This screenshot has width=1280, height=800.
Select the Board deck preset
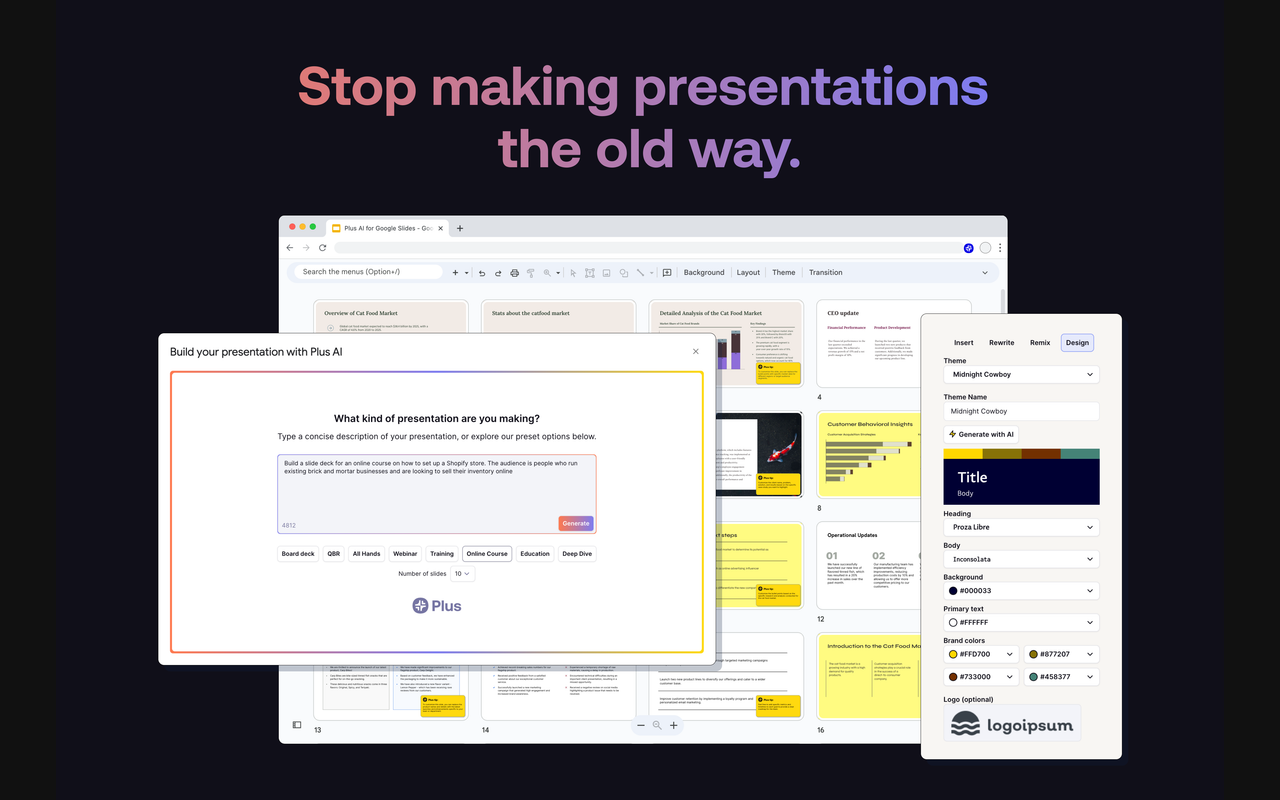298,553
